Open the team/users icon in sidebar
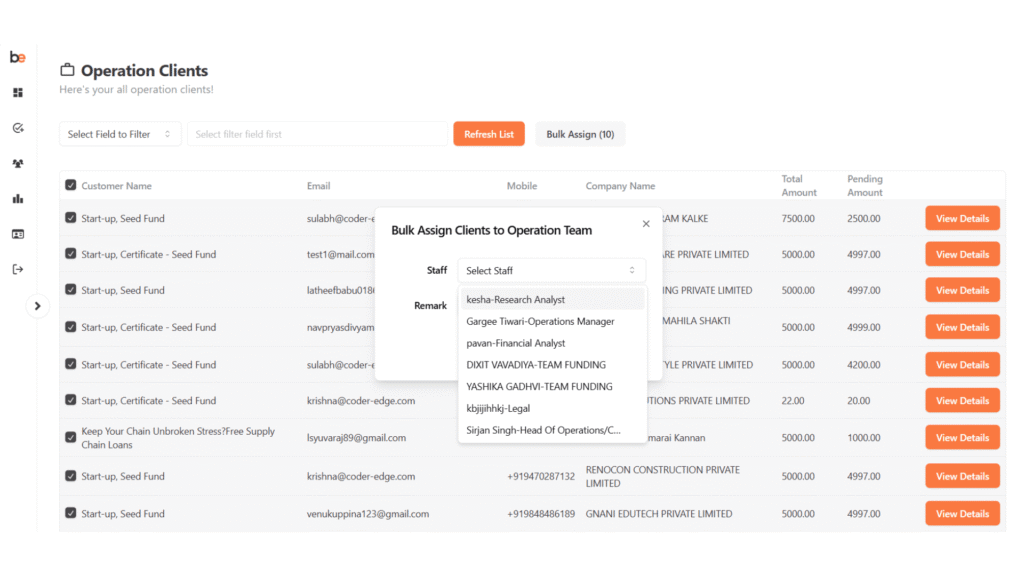The height and width of the screenshot is (576, 1024). coord(18,163)
